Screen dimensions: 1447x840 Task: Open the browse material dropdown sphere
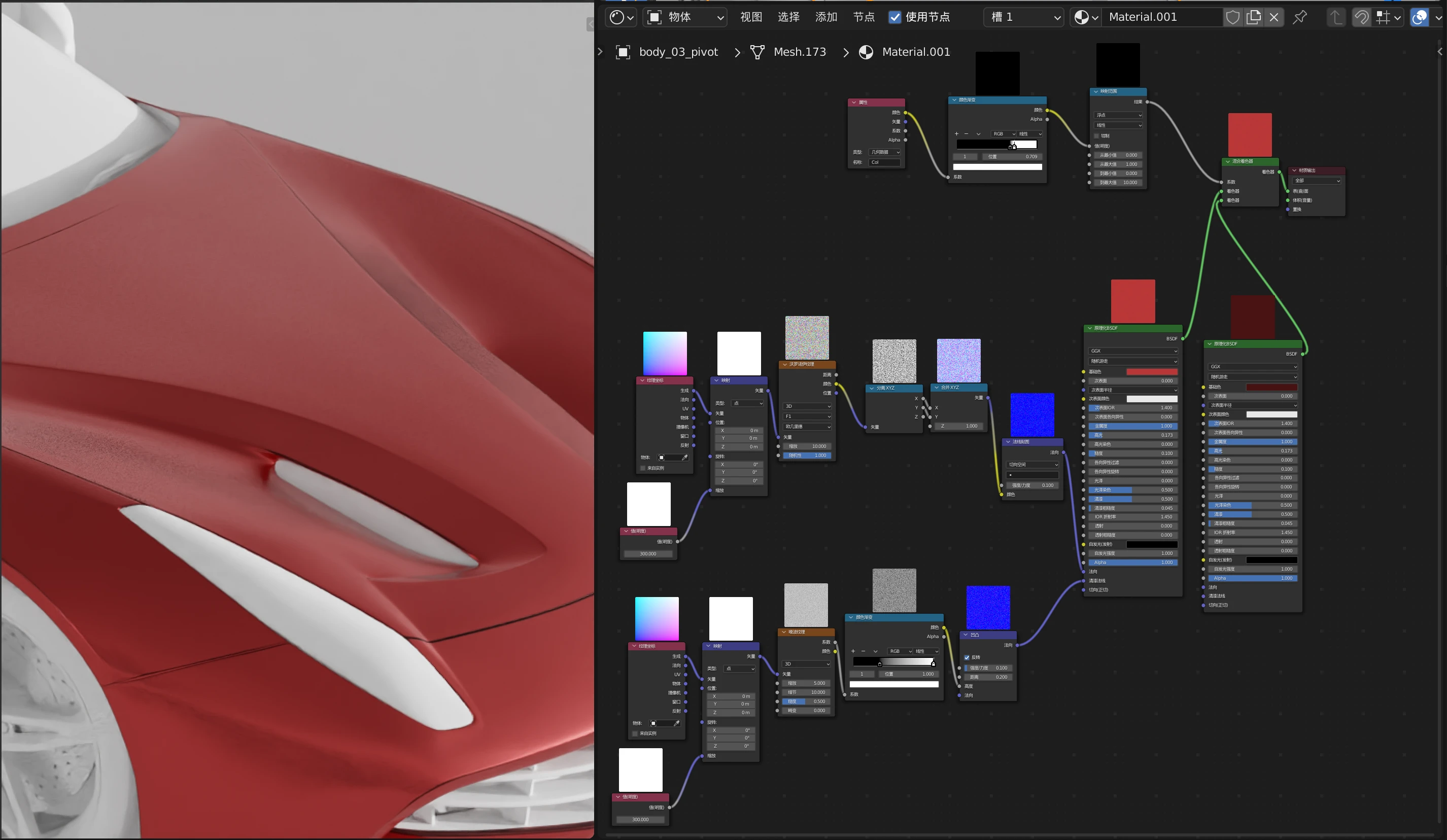point(1085,17)
